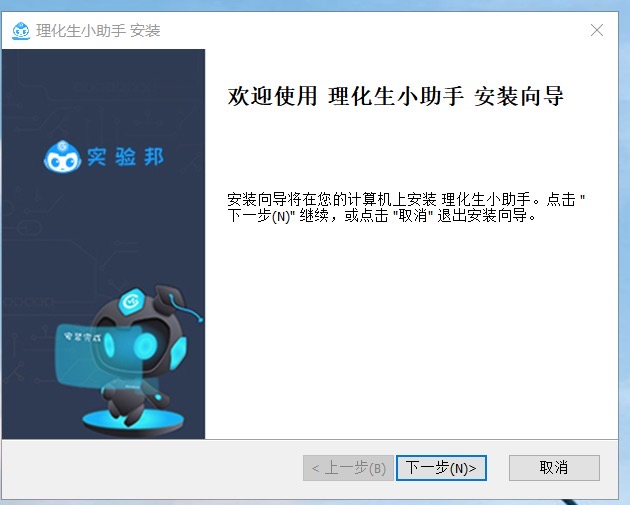Click the robot's glowing blue eye

point(145,346)
